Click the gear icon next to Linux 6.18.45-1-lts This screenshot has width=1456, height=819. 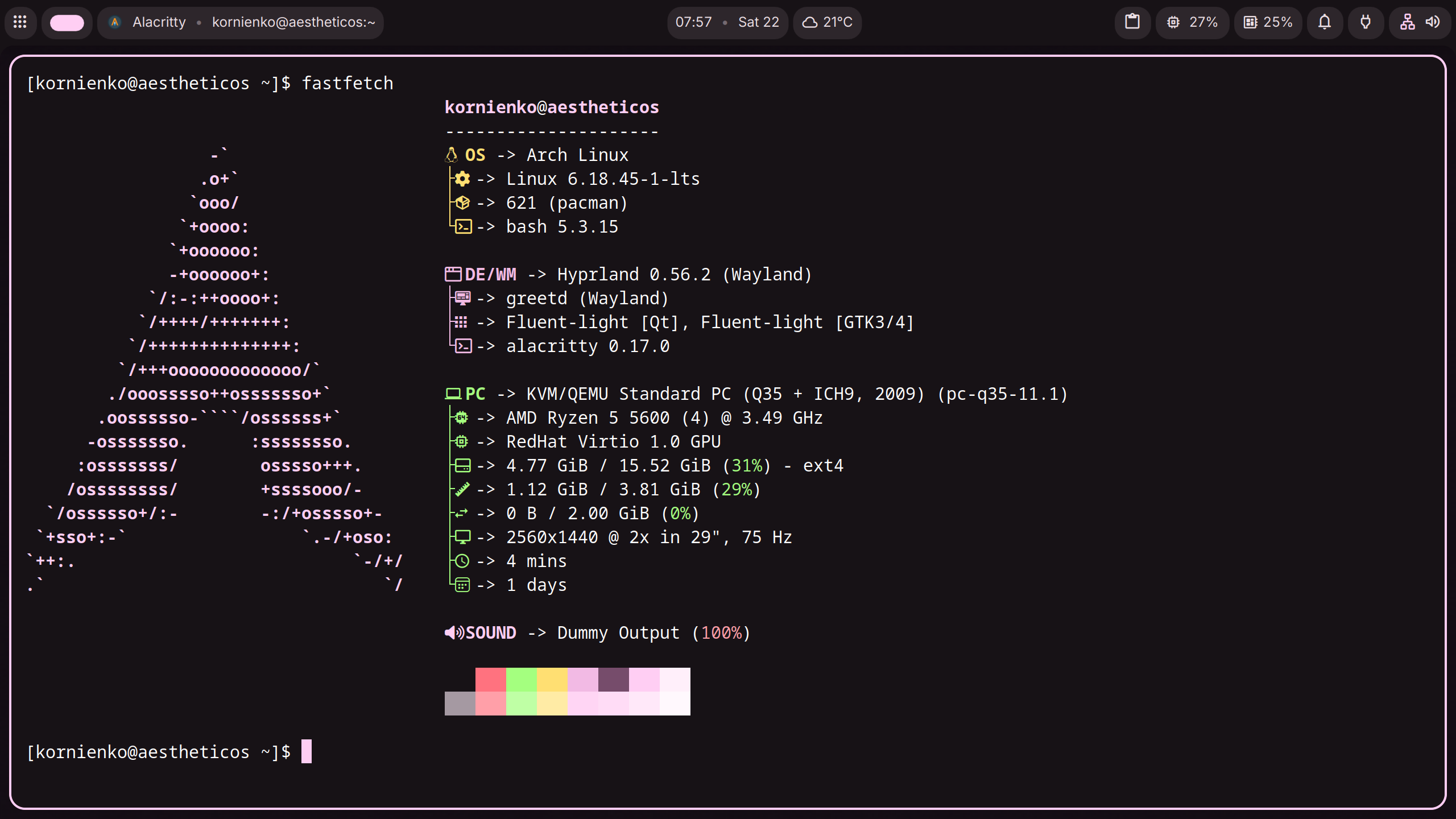pos(462,179)
